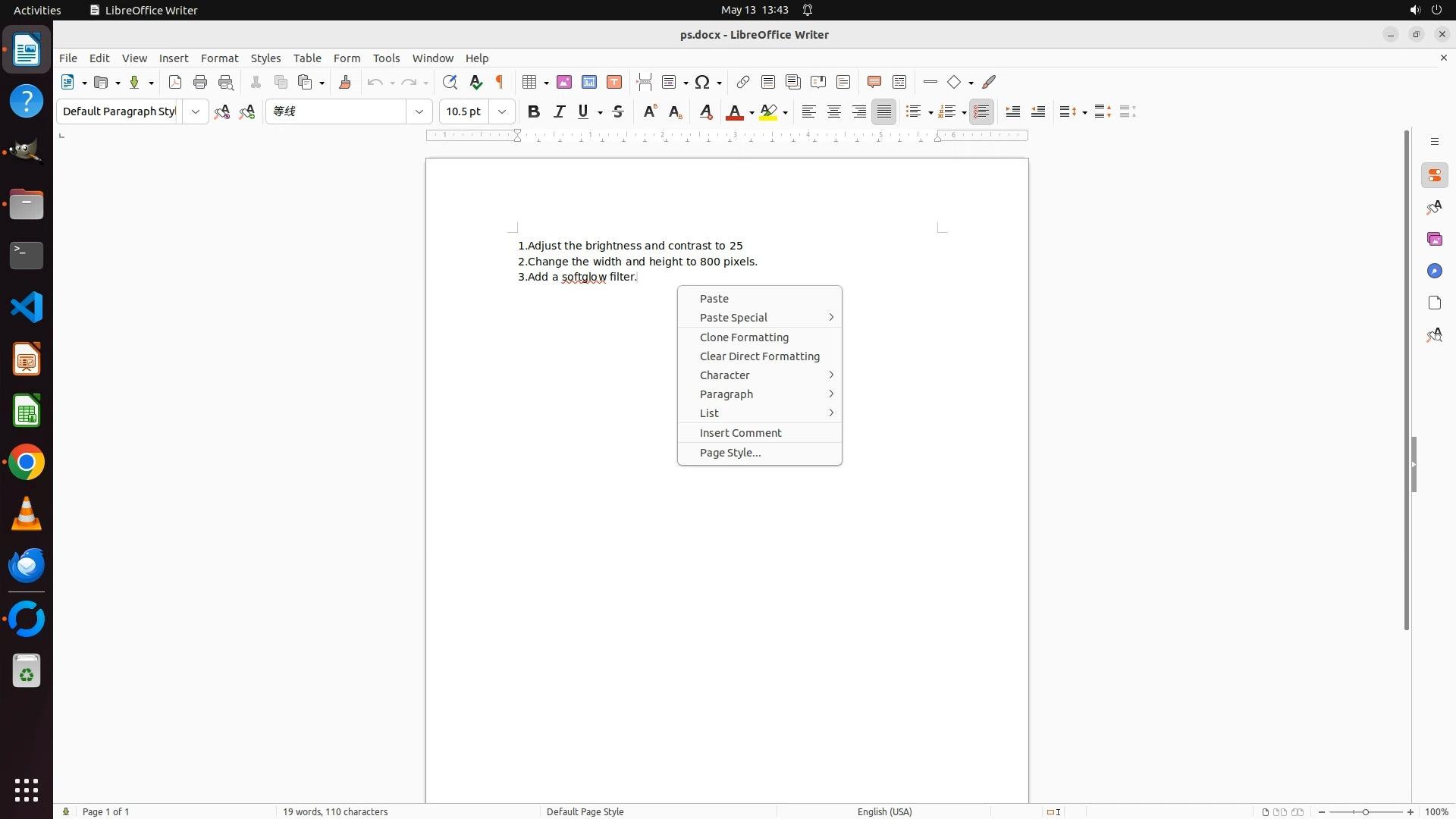This screenshot has width=1456, height=819.
Task: Open Google Chrome from the dock
Action: click(x=27, y=463)
